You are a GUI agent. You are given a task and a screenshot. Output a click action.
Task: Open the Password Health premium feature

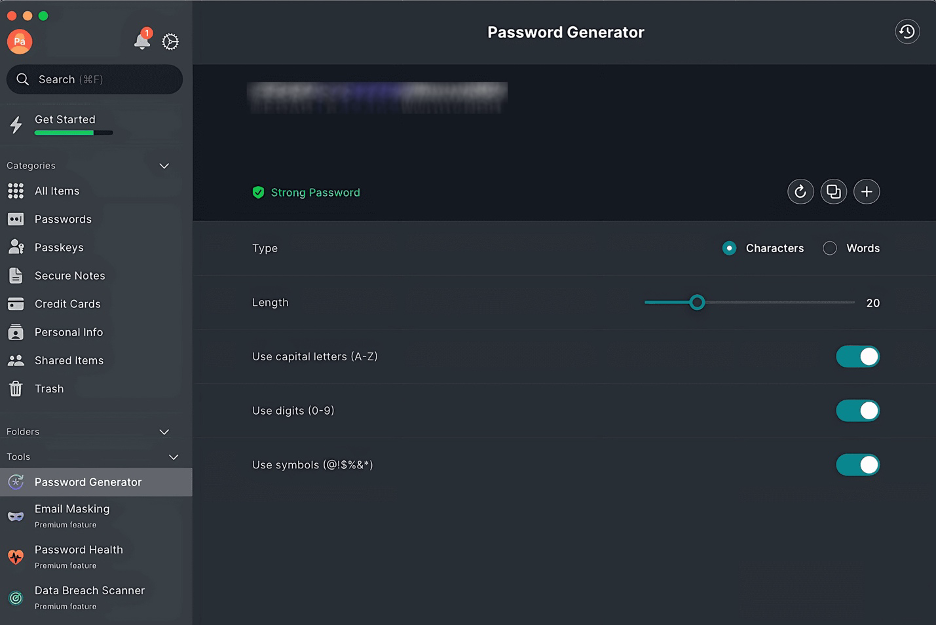click(x=78, y=549)
